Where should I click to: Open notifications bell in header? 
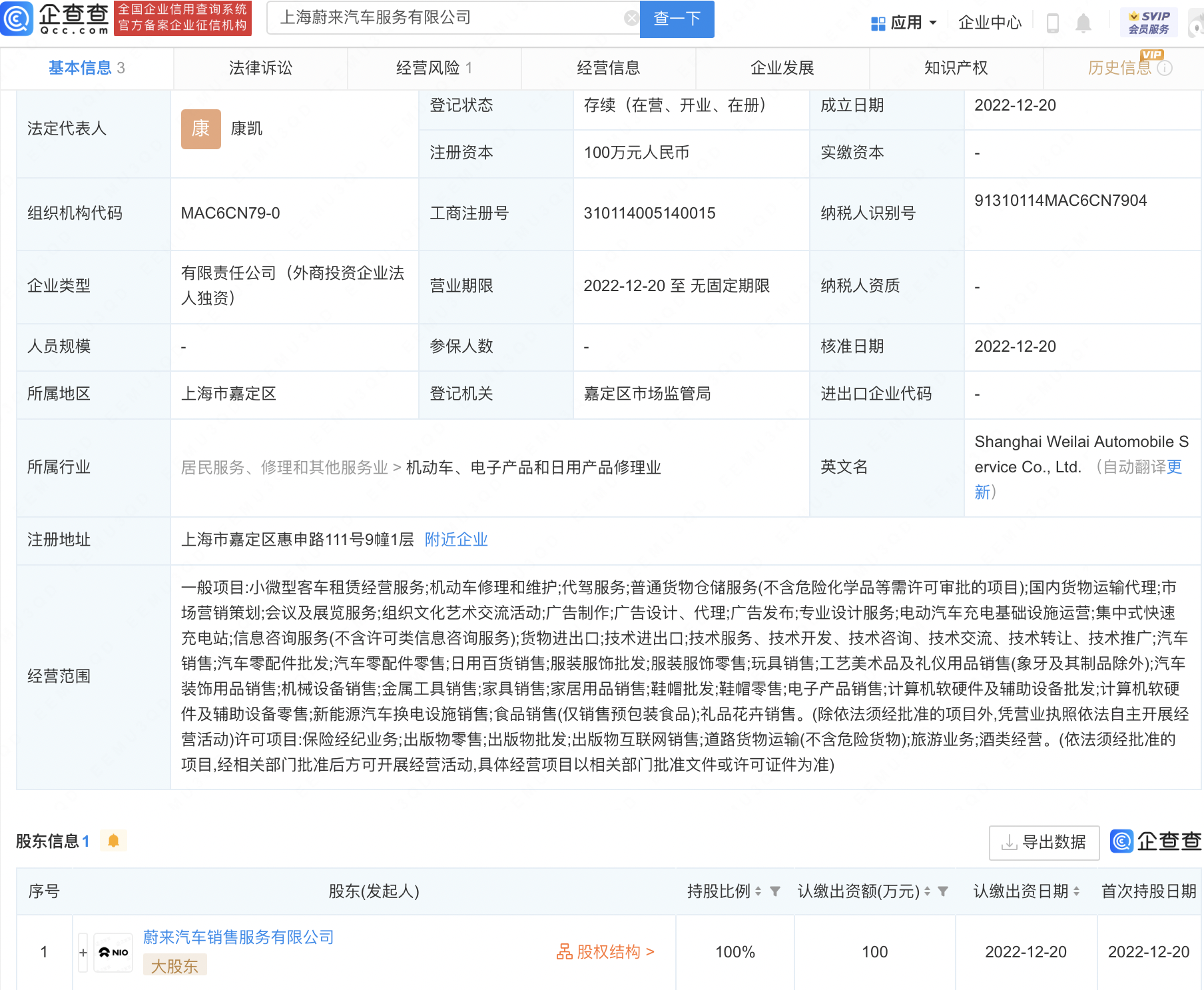(1083, 23)
